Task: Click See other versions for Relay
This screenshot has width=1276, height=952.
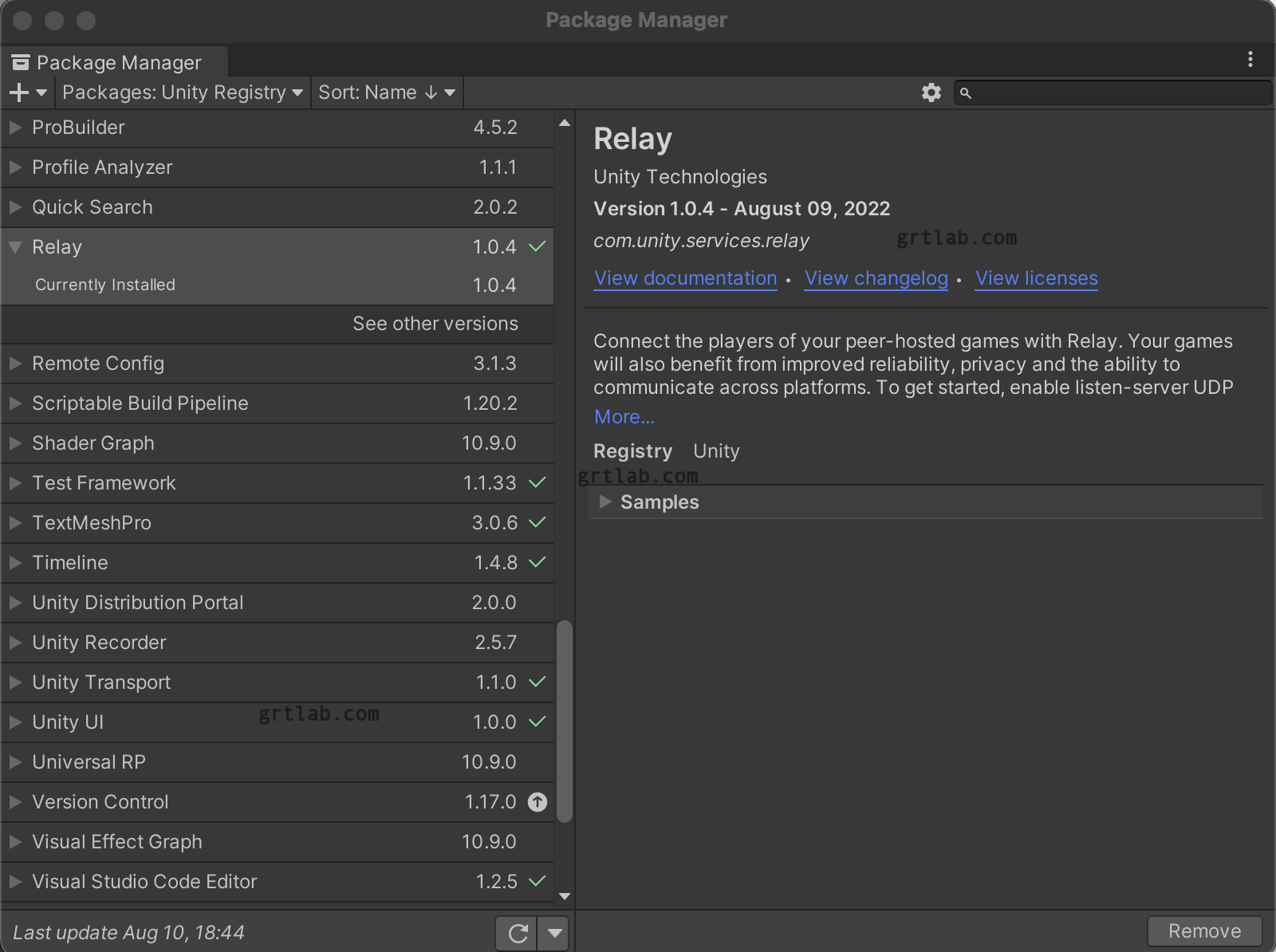Action: click(435, 324)
